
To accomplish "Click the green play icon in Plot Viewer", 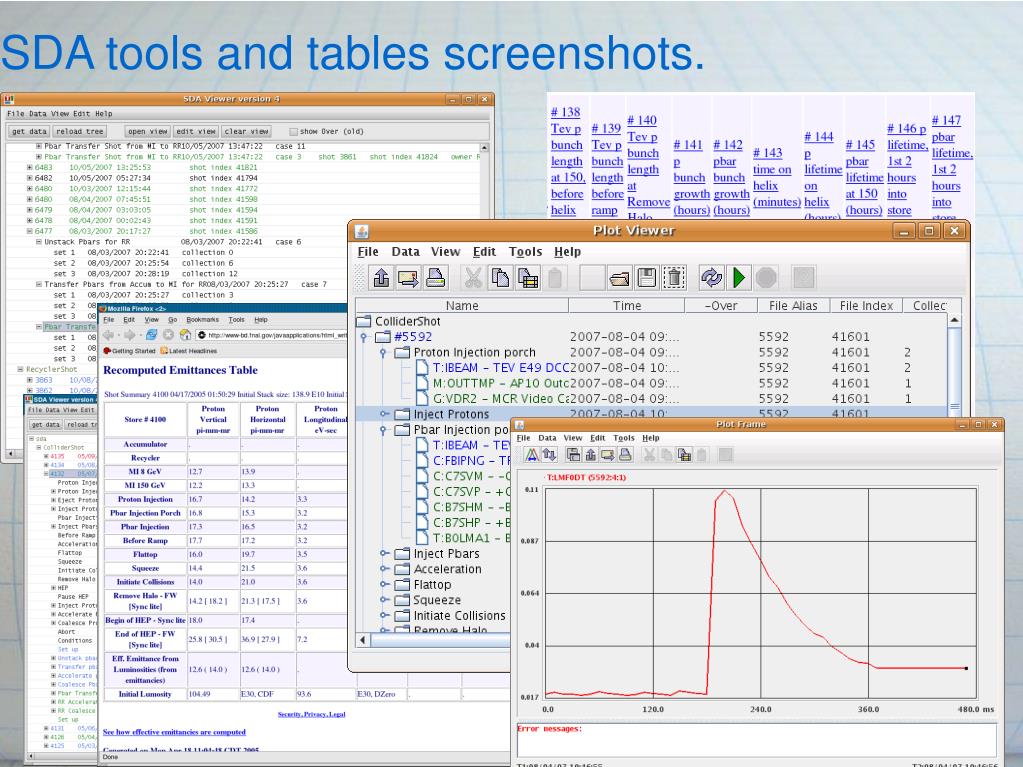I will 739,278.
